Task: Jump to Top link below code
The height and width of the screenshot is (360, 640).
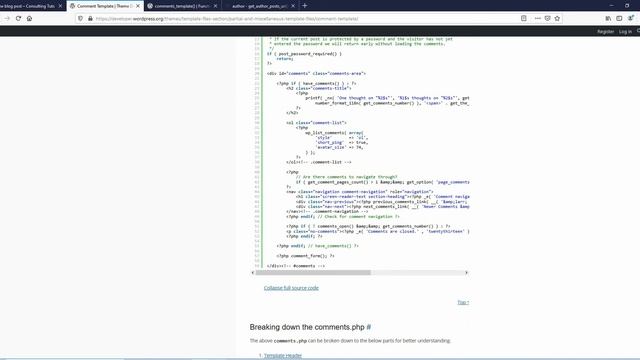Action: click(463, 302)
